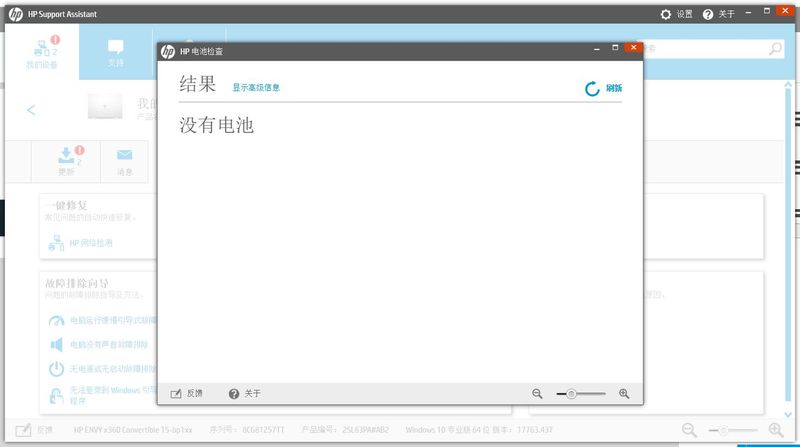Open 消息 messages section
This screenshot has height=447, width=800.
tap(125, 161)
